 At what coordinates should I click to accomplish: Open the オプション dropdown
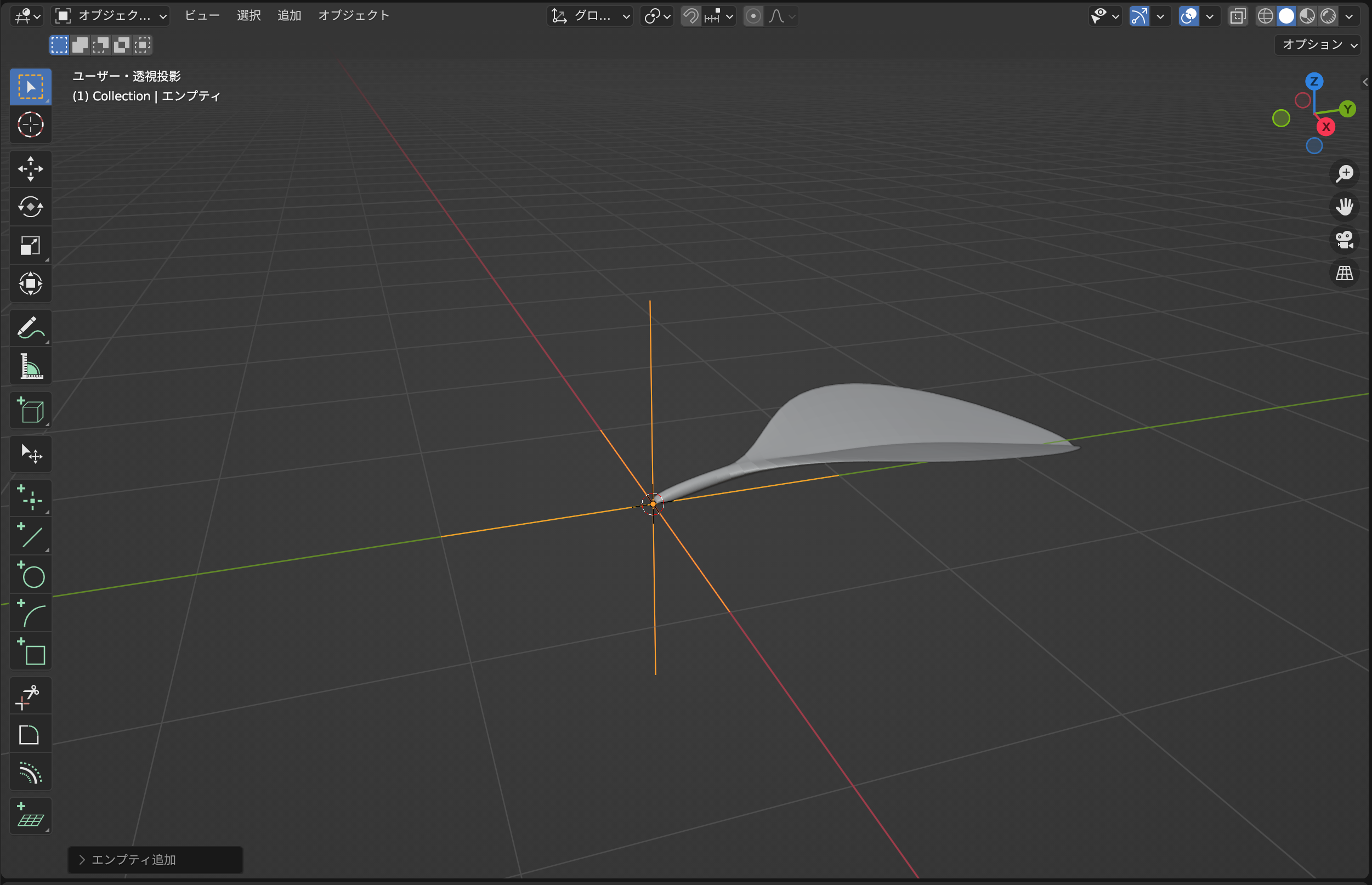[1317, 45]
